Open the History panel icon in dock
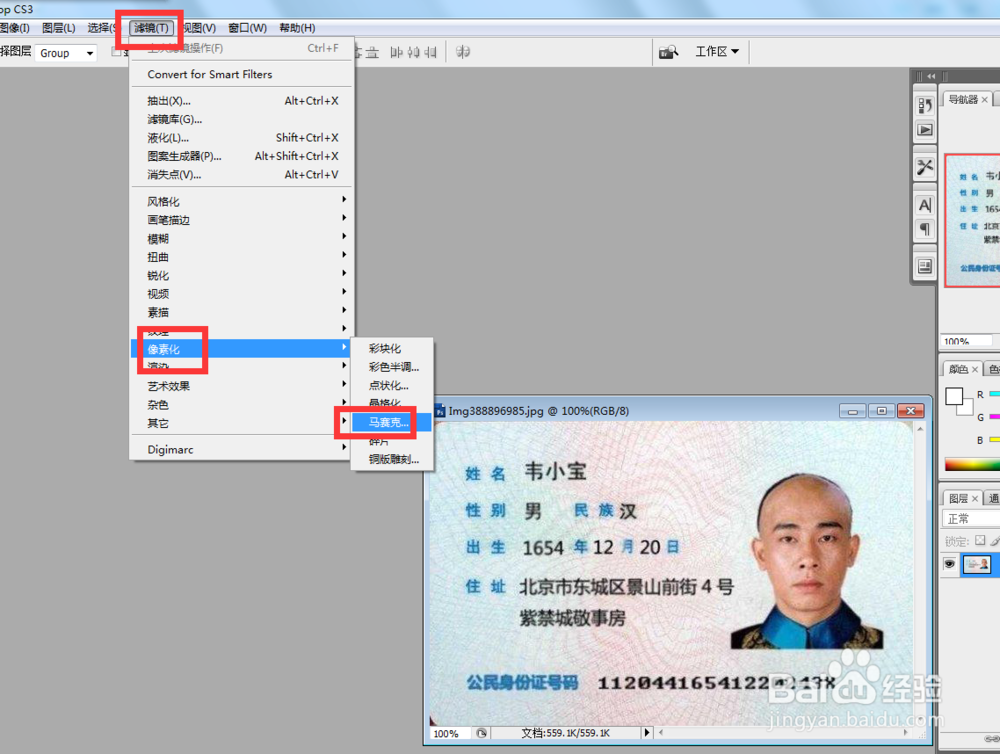The width and height of the screenshot is (1000, 754). point(925,105)
